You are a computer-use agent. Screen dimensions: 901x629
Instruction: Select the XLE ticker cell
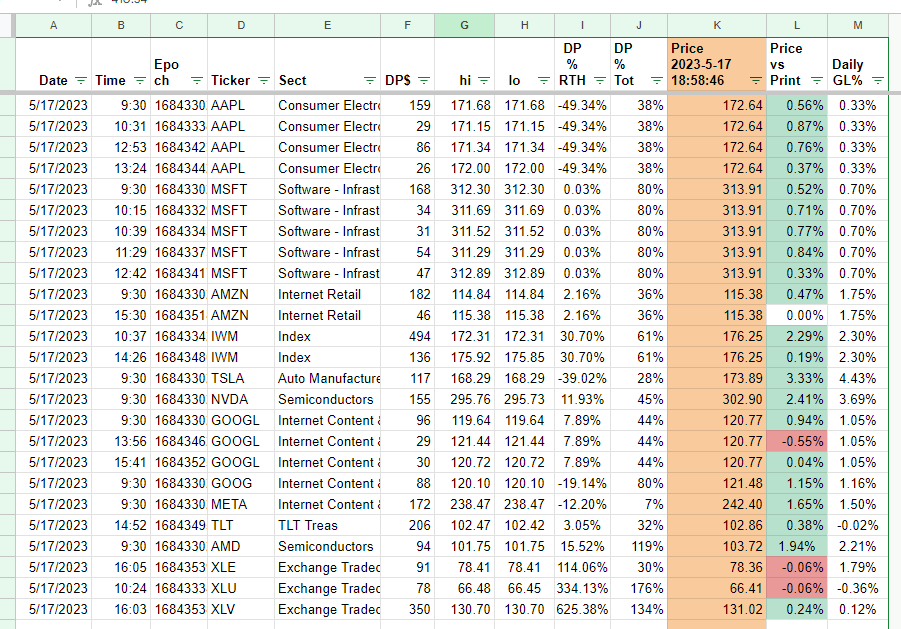click(241, 567)
